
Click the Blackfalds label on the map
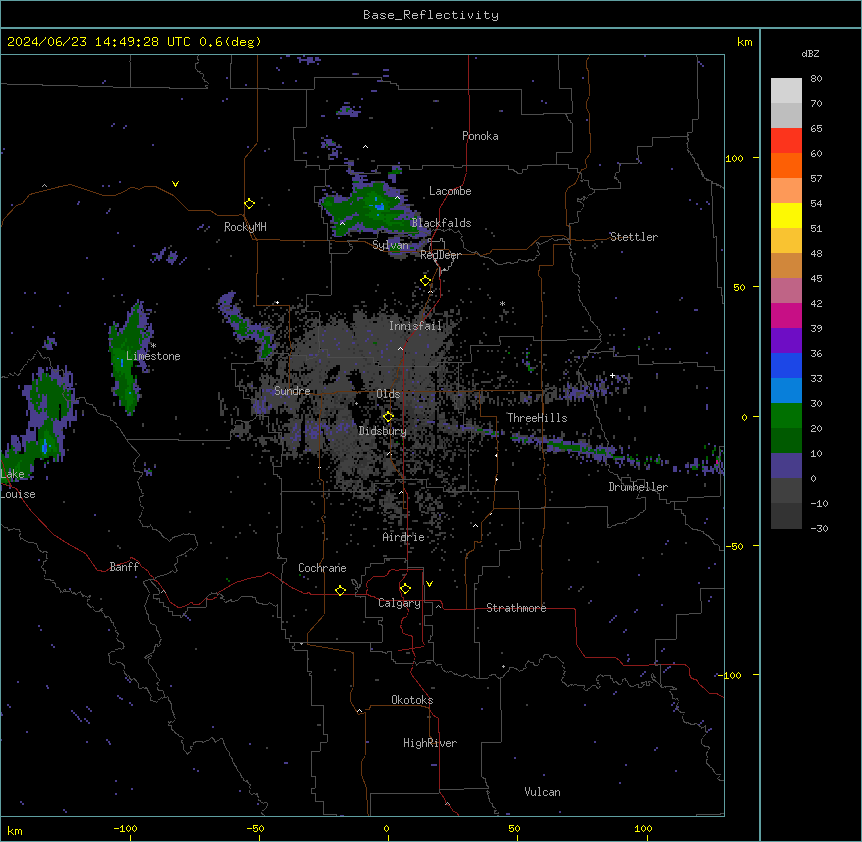[441, 223]
